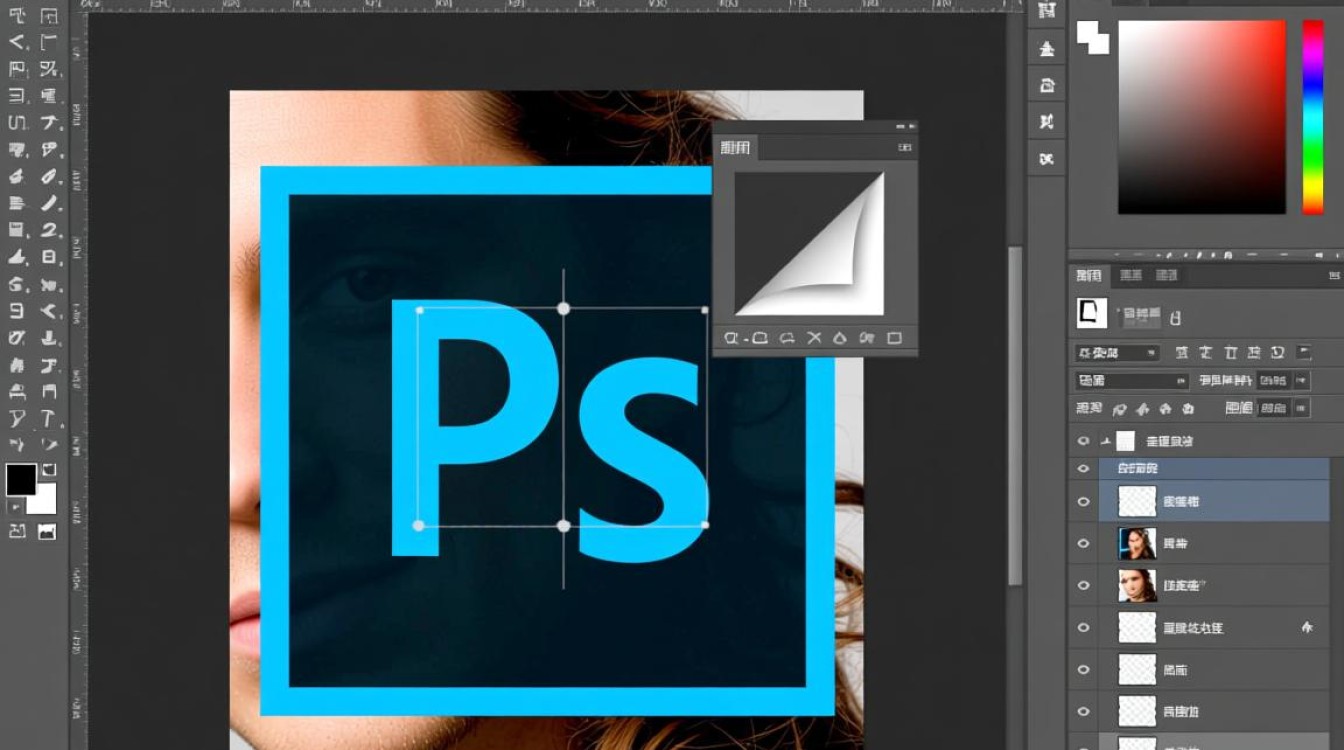Open the floating panel's options menu icon
This screenshot has width=1344, height=750.
pos(905,148)
